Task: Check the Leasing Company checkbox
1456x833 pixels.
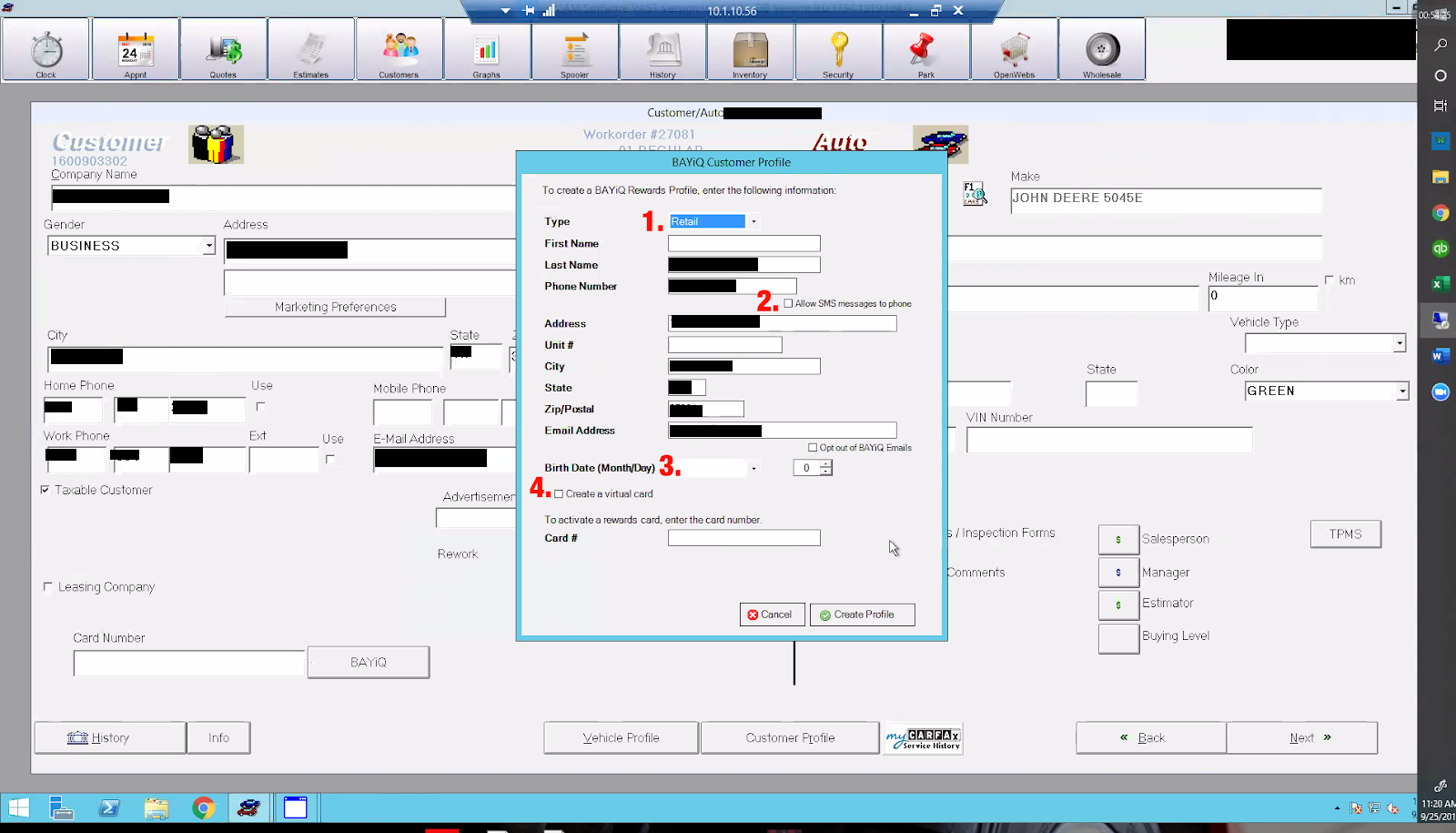Action: coord(47,587)
